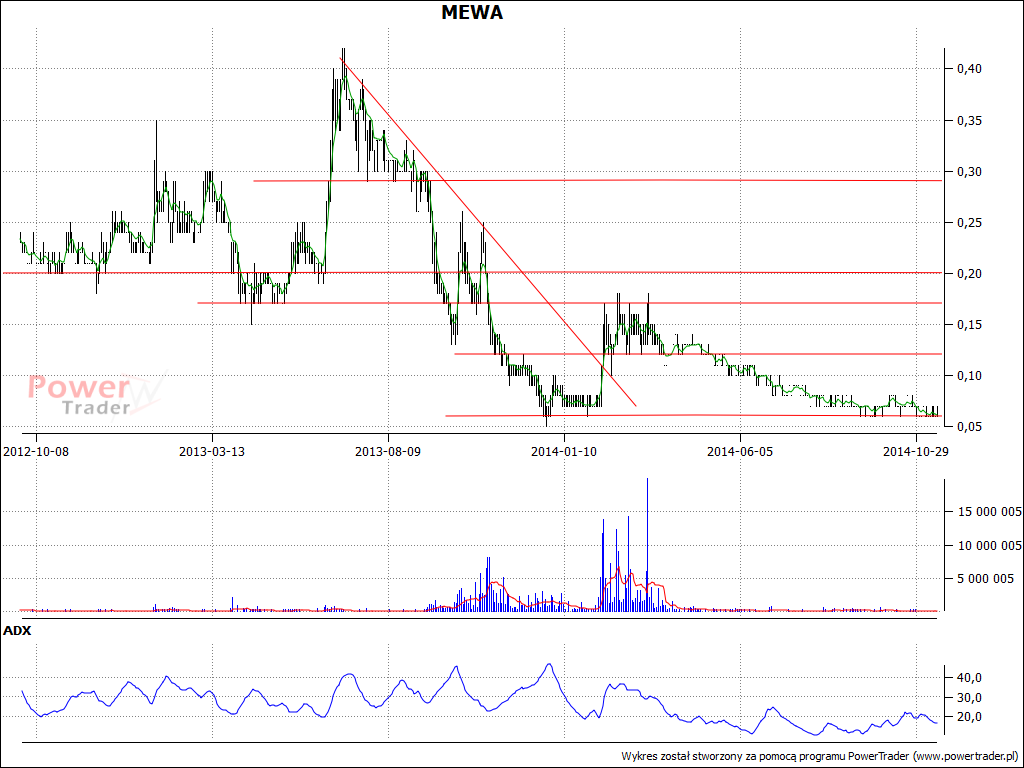
Task: Click the 2013-08-09 date label
Action: (388, 451)
